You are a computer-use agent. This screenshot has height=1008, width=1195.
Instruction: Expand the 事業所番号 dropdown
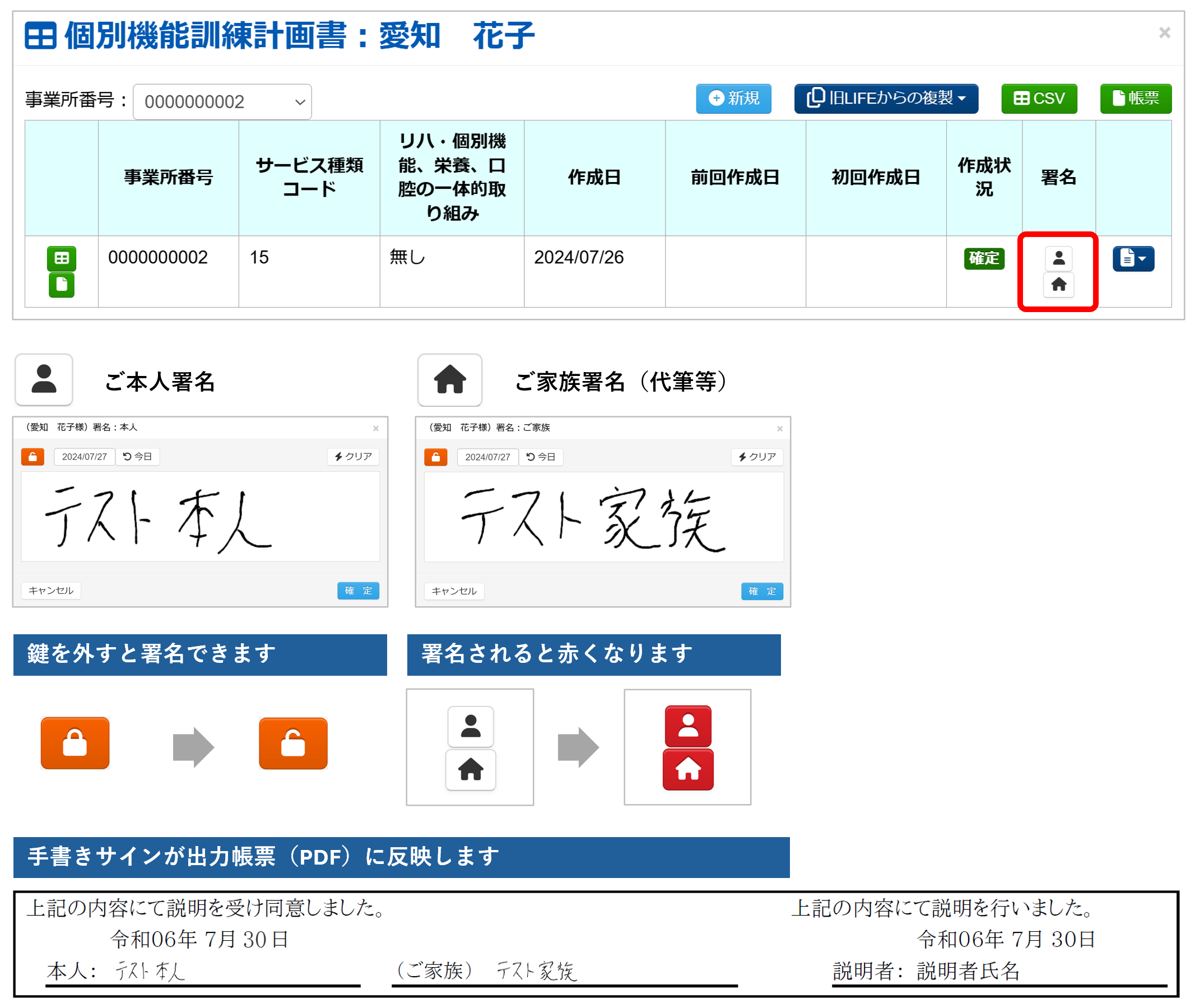222,102
